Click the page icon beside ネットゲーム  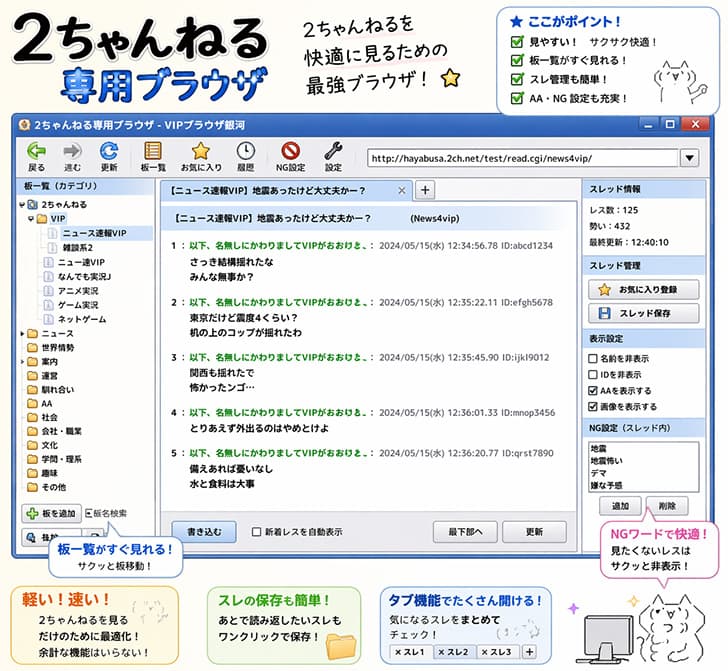48,319
